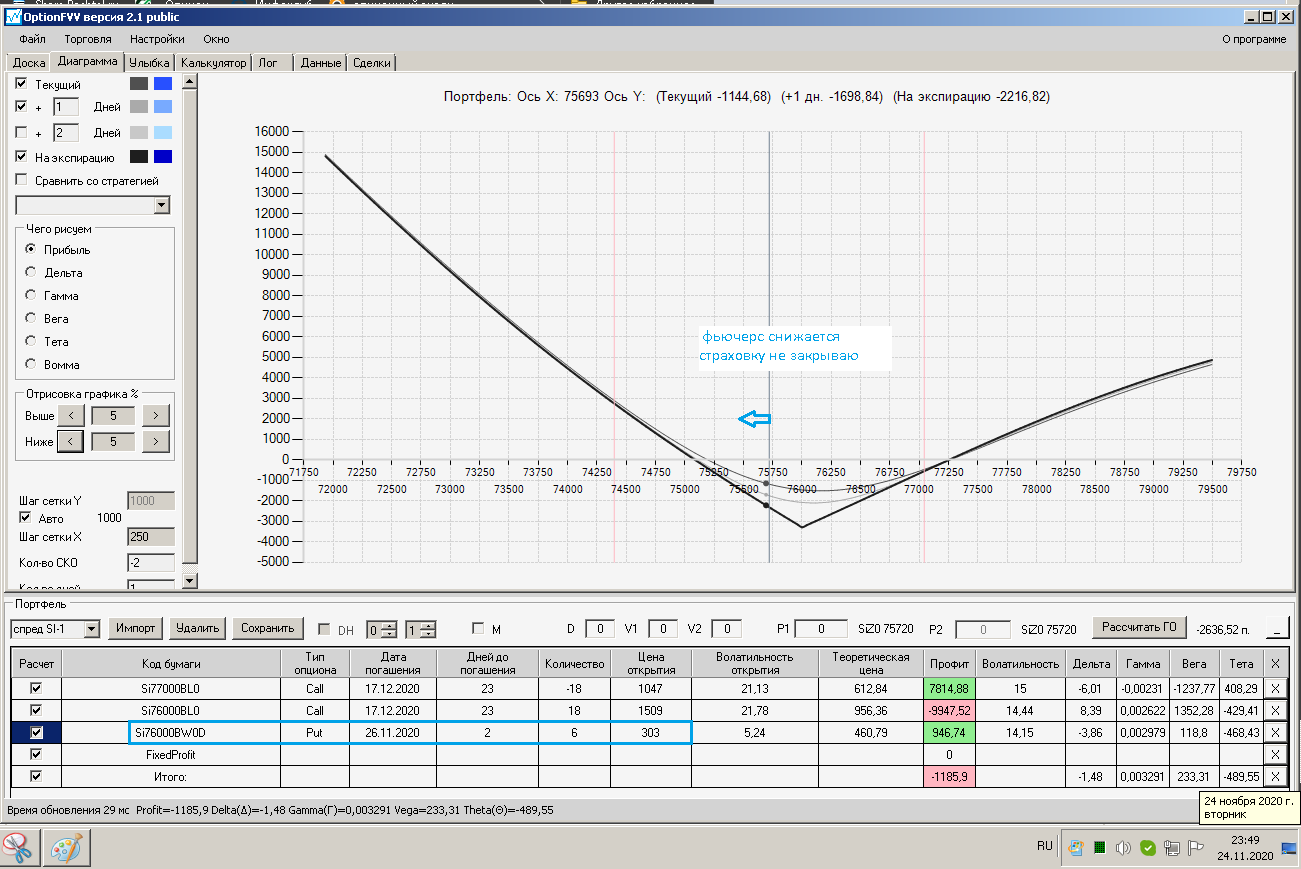Open the strategy comparison dropdown
The height and width of the screenshot is (869, 1301).
coord(162,205)
